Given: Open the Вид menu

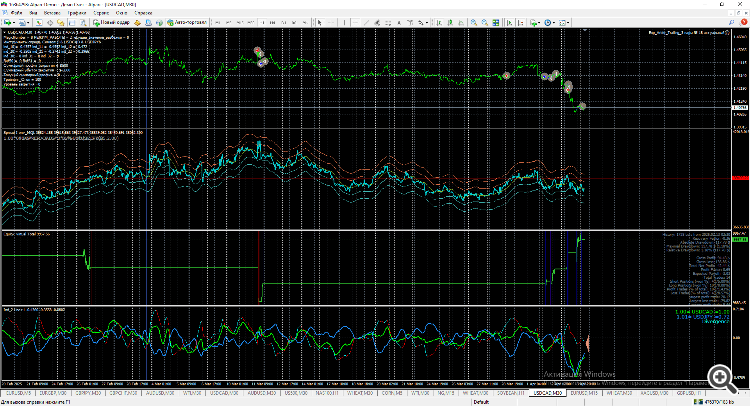Looking at the screenshot, I should click(x=33, y=13).
